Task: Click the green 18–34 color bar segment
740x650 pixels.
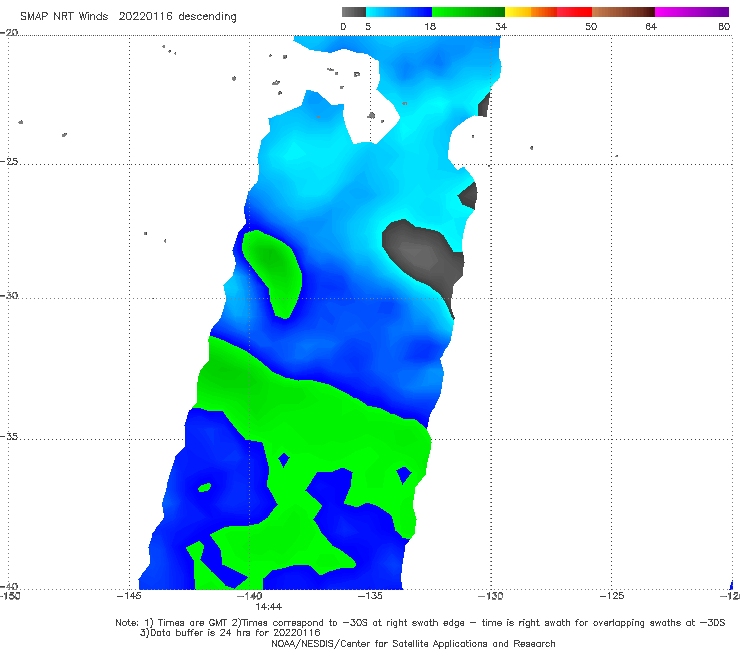Action: click(468, 12)
